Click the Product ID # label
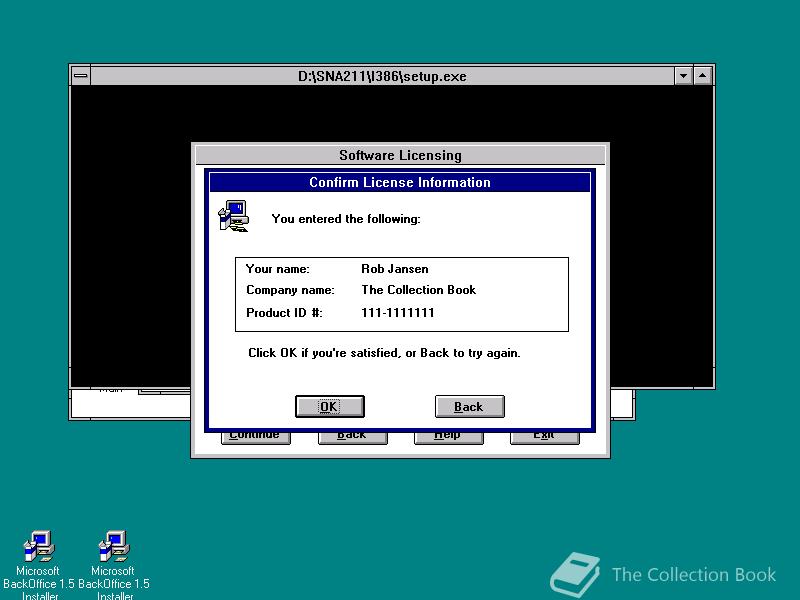The image size is (800, 600). pyautogui.click(x=284, y=313)
